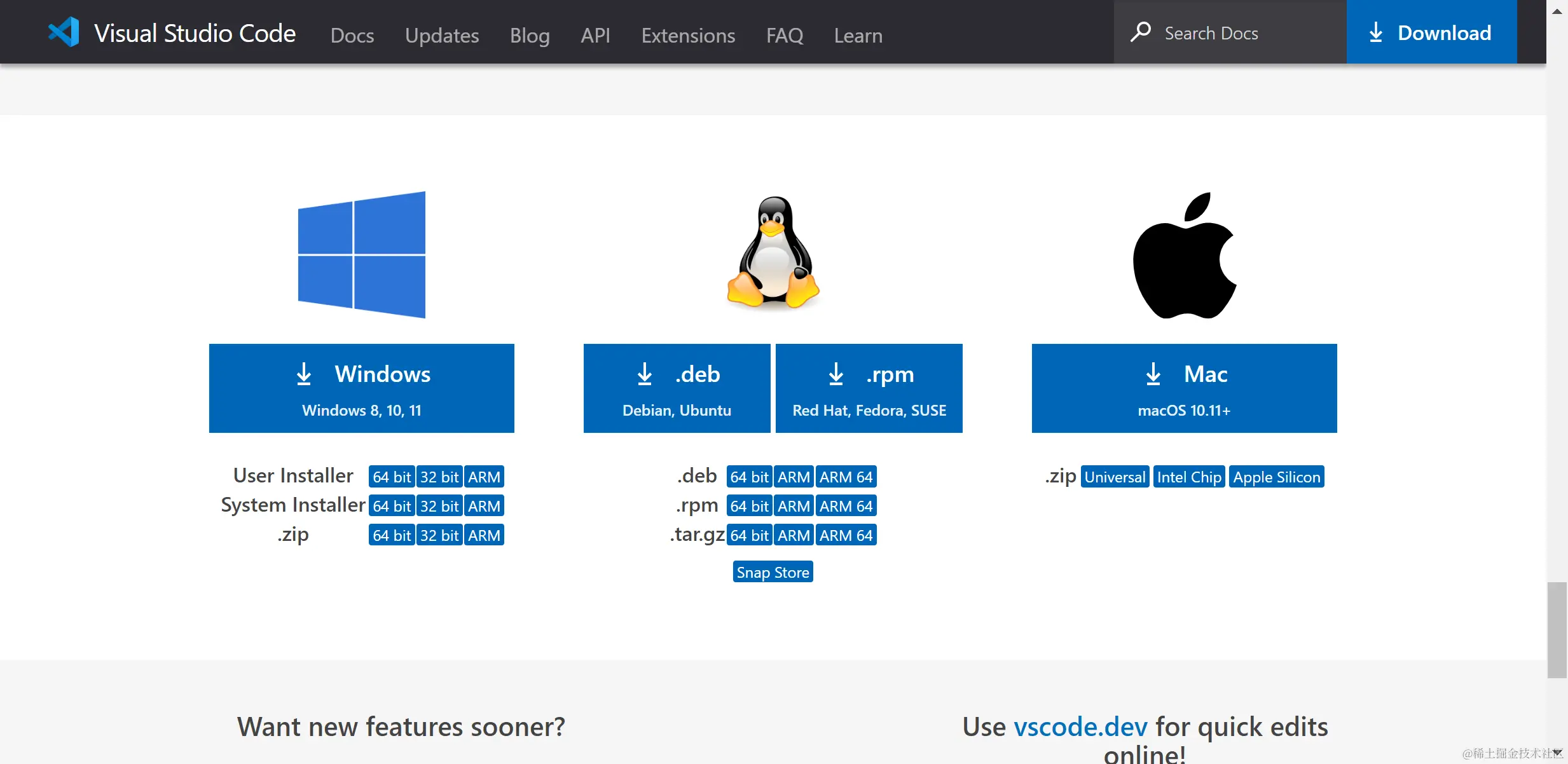This screenshot has width=1568, height=764.
Task: Download the Mac macOS 10.11+ build
Action: coord(1184,388)
